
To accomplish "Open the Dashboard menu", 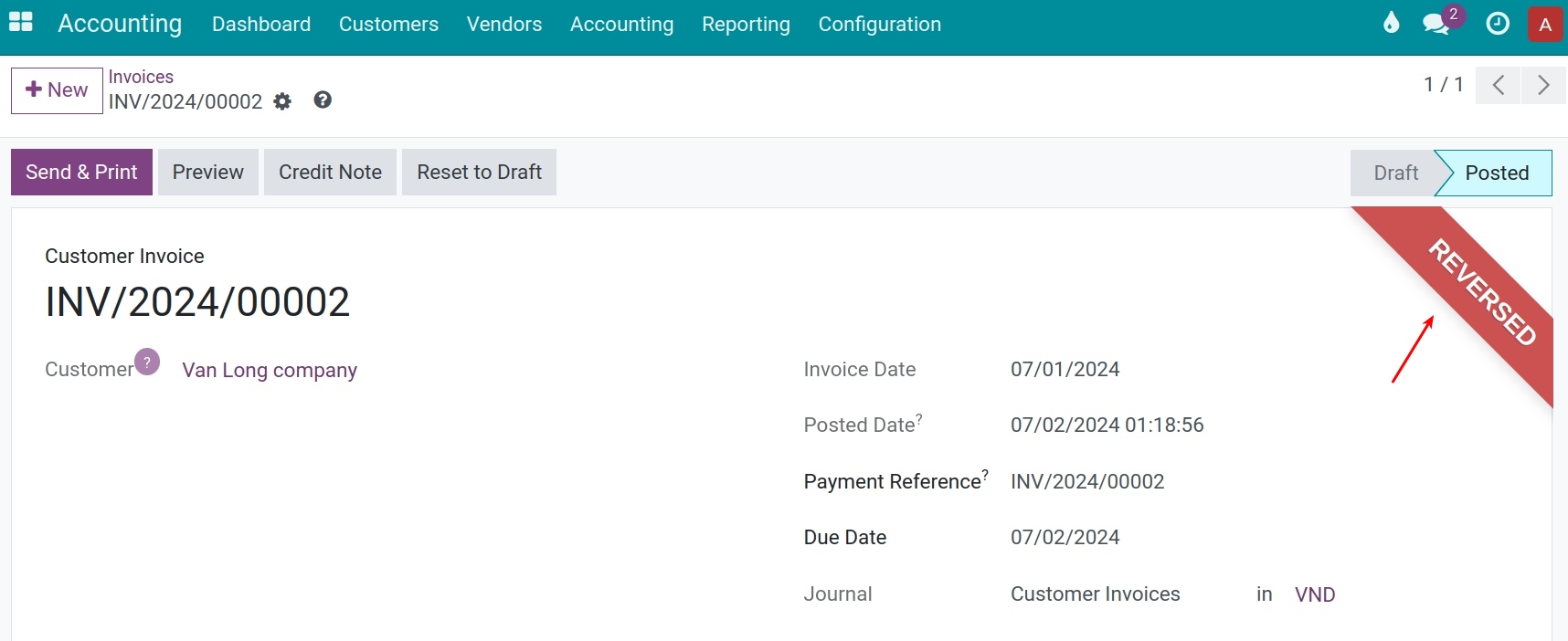I will coord(261,25).
